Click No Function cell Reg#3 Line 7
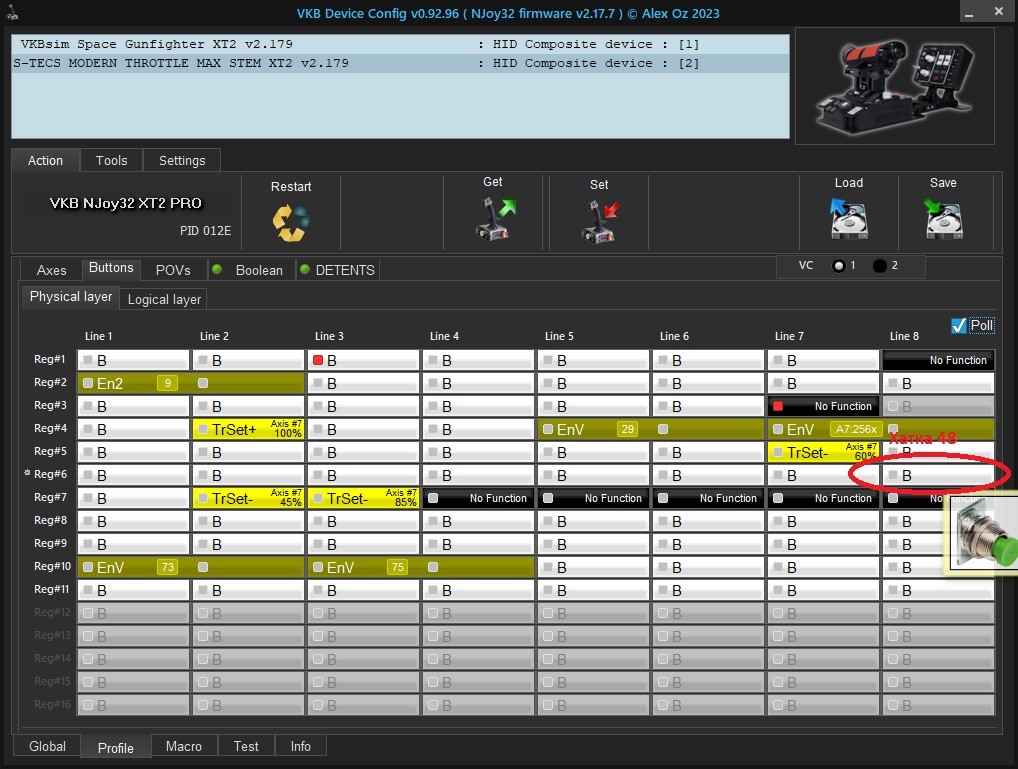The height and width of the screenshot is (769, 1018). pos(823,406)
